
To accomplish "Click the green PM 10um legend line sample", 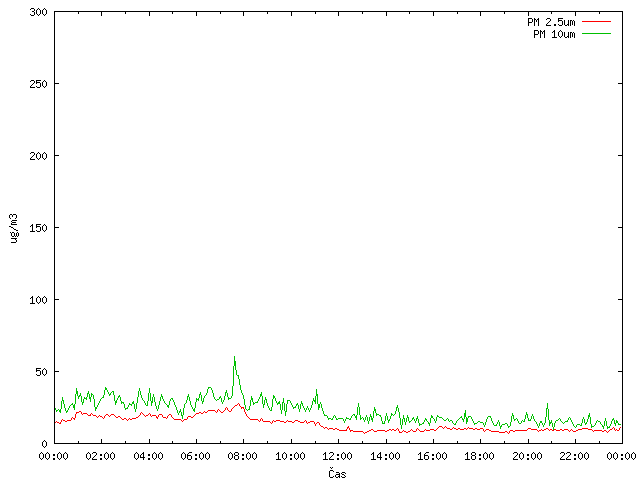I will [x=596, y=34].
